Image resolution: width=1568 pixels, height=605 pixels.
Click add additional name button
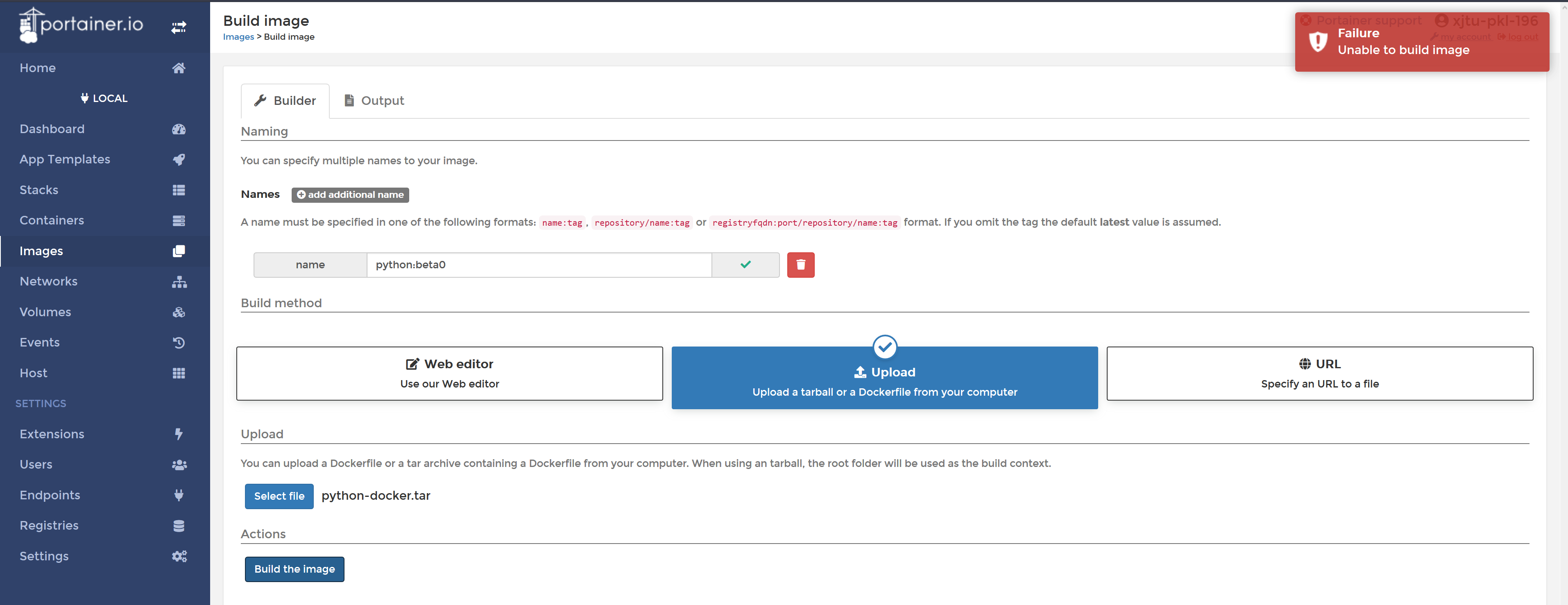pyautogui.click(x=350, y=195)
